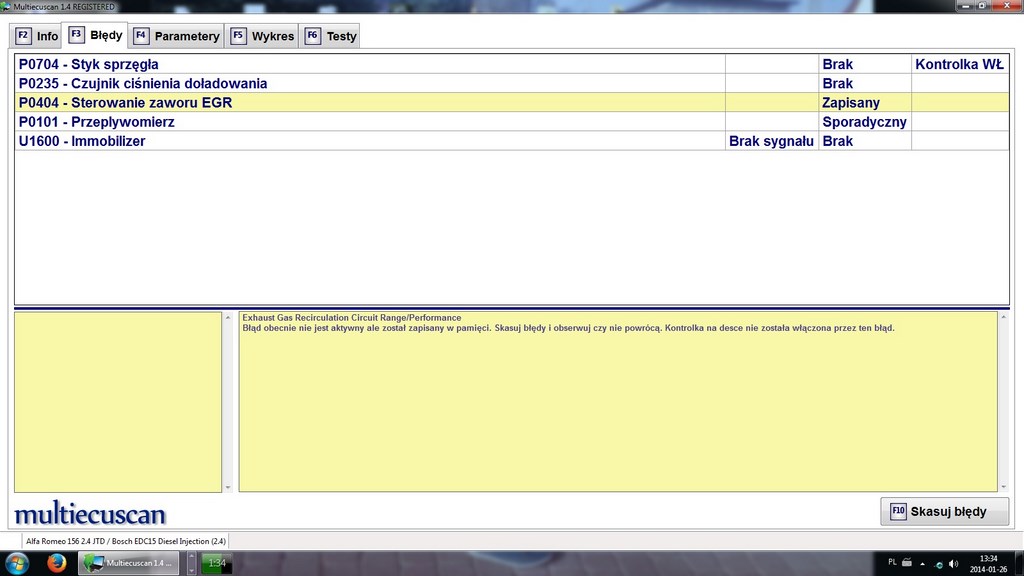Viewport: 1024px width, 576px height.
Task: Click the network tray icon
Action: click(938, 564)
